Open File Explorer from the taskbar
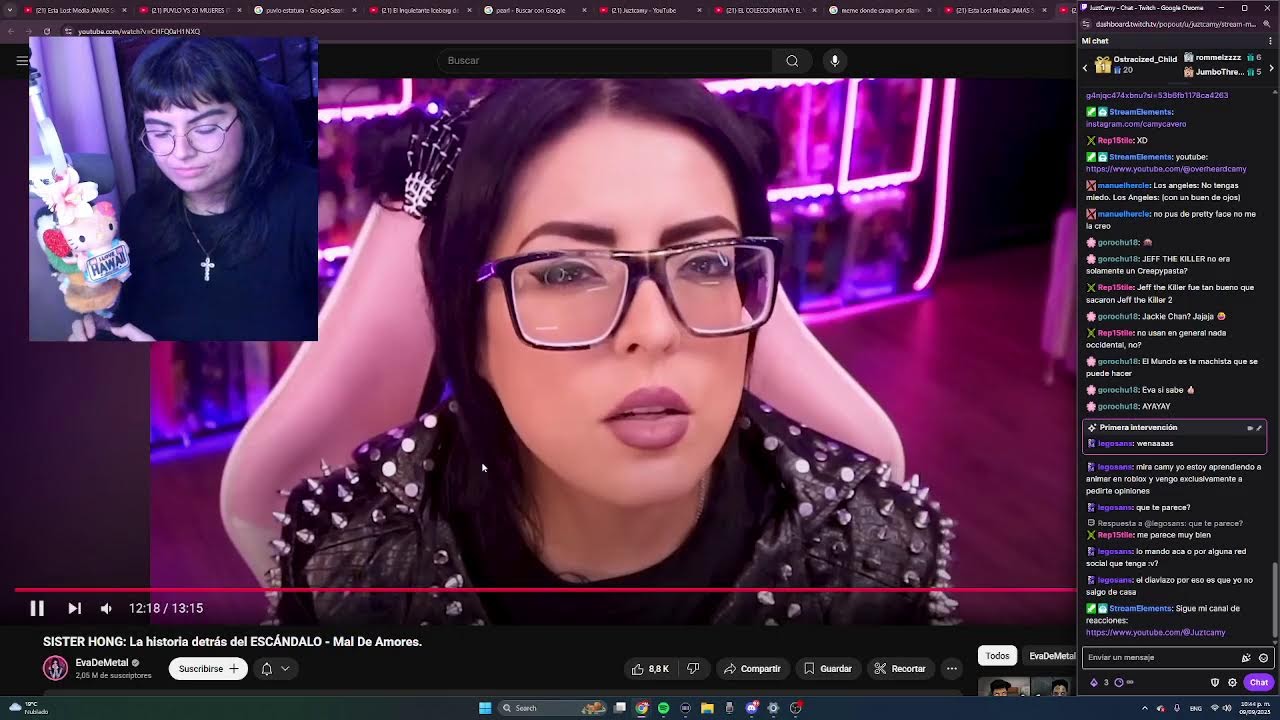1280x720 pixels. pos(707,708)
